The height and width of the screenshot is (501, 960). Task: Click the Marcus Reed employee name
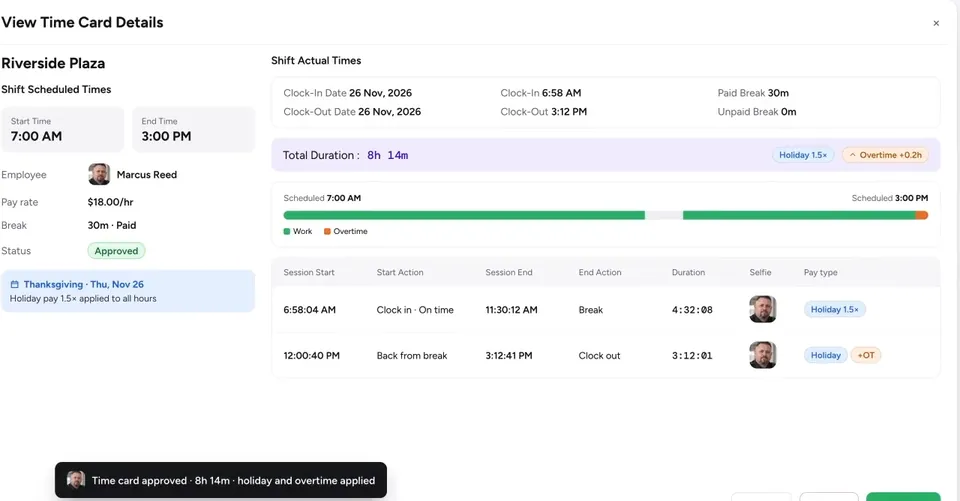tap(147, 175)
